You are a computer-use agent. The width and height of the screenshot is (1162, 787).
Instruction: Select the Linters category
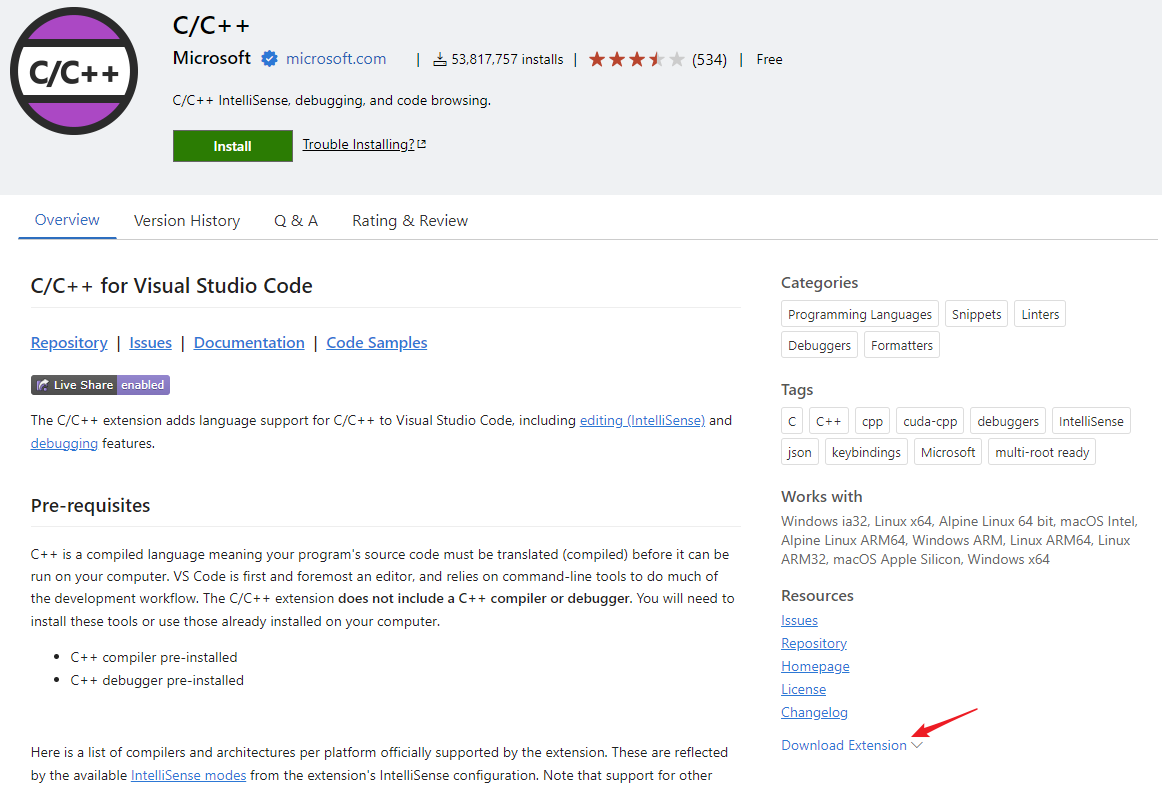[x=1040, y=314]
